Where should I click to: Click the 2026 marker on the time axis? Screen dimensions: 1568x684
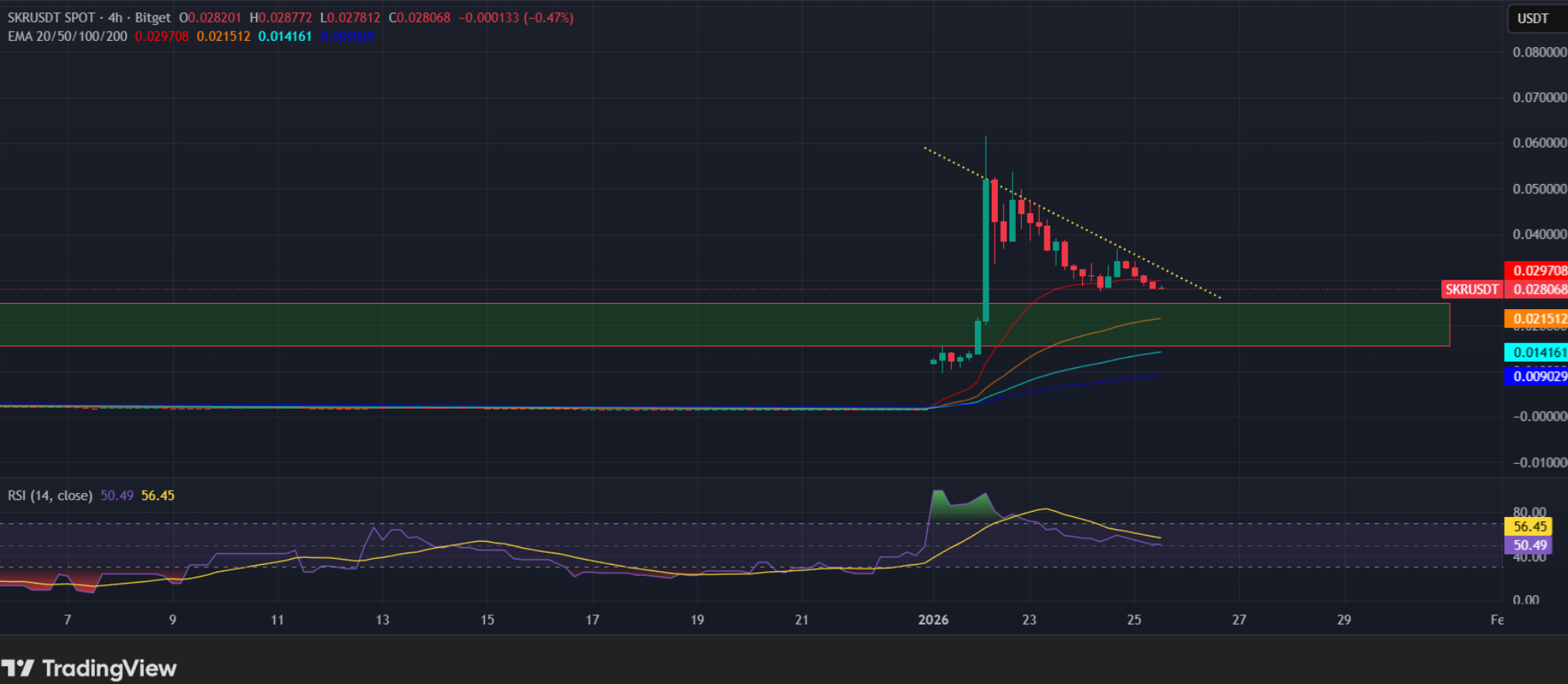933,620
